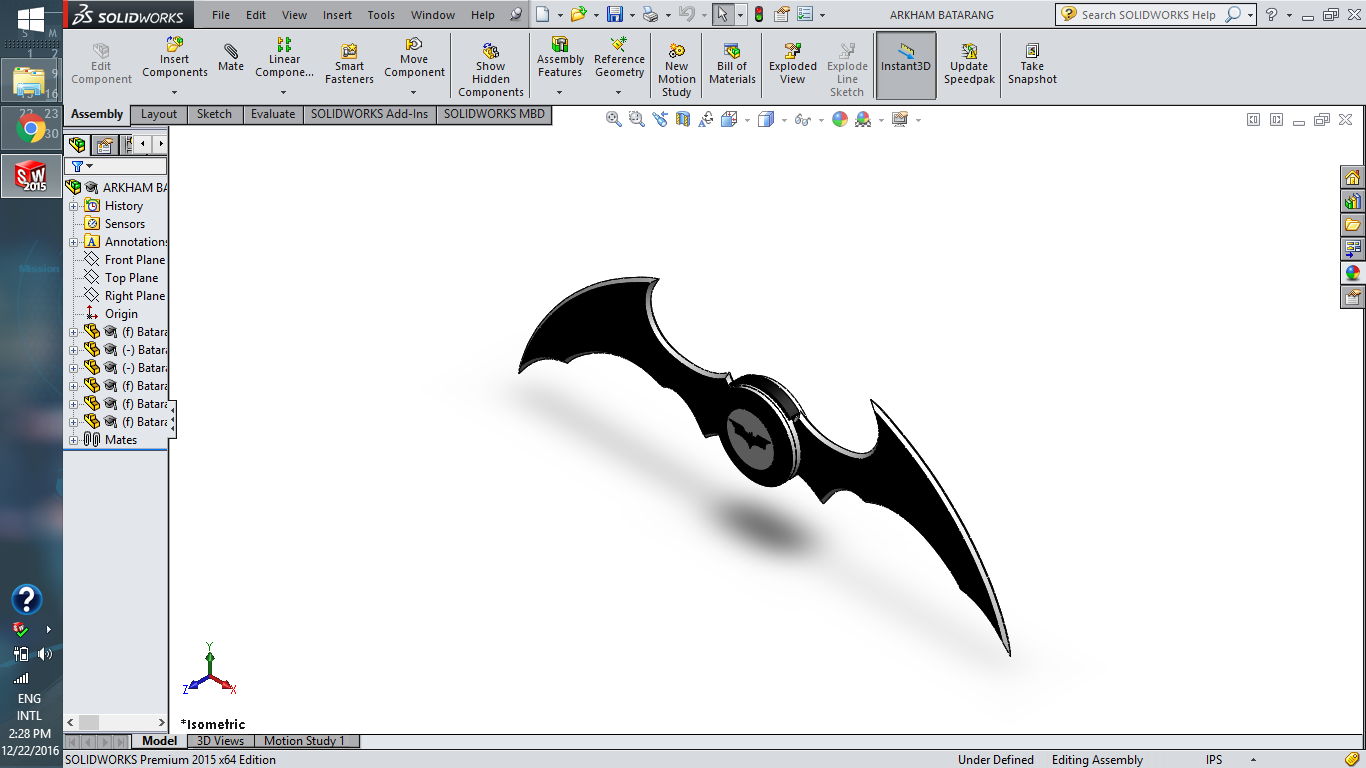
Task: Click the Save icon in the top toolbar
Action: point(615,15)
